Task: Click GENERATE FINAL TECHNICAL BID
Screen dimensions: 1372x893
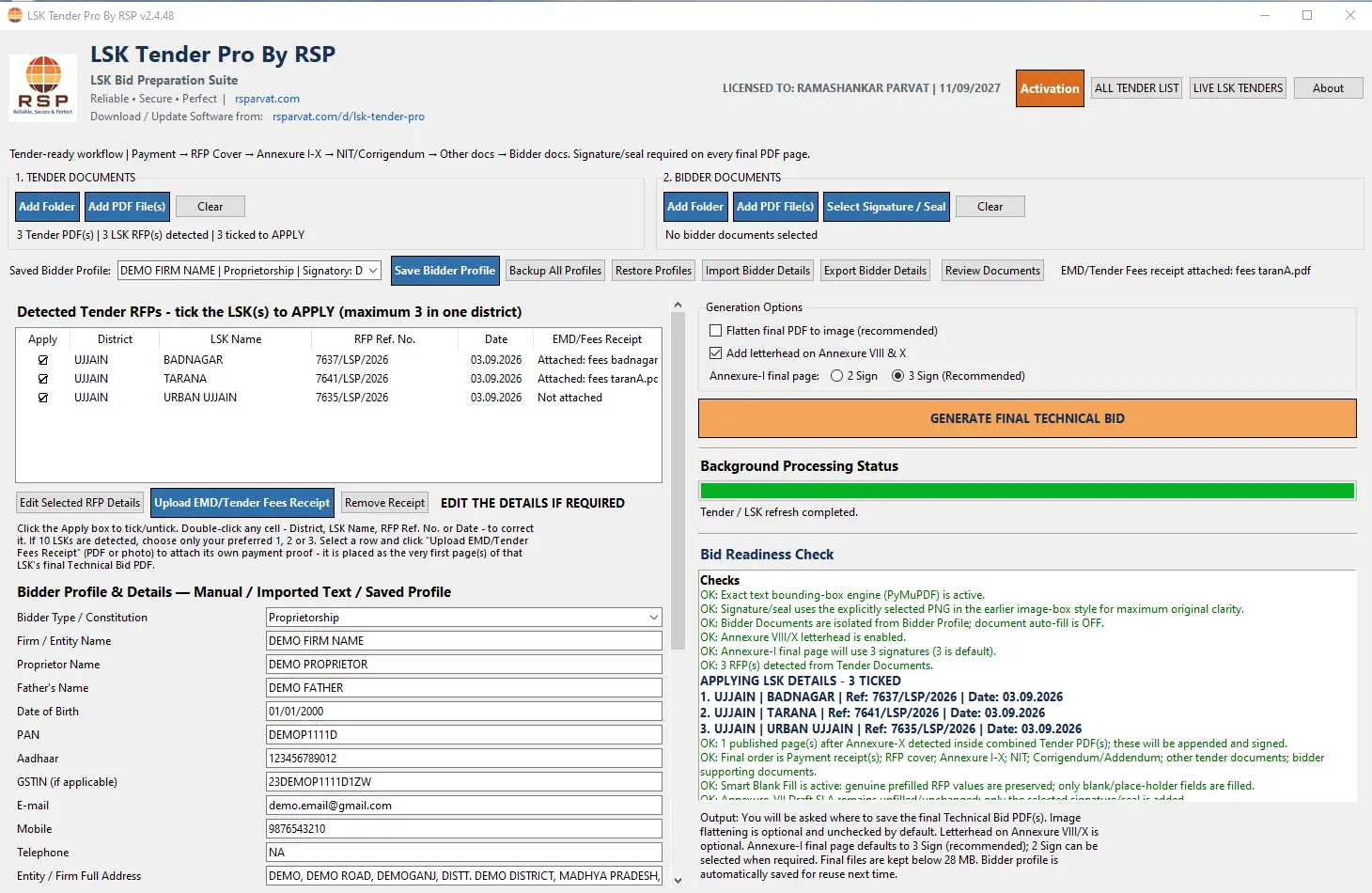Action: 1027,418
